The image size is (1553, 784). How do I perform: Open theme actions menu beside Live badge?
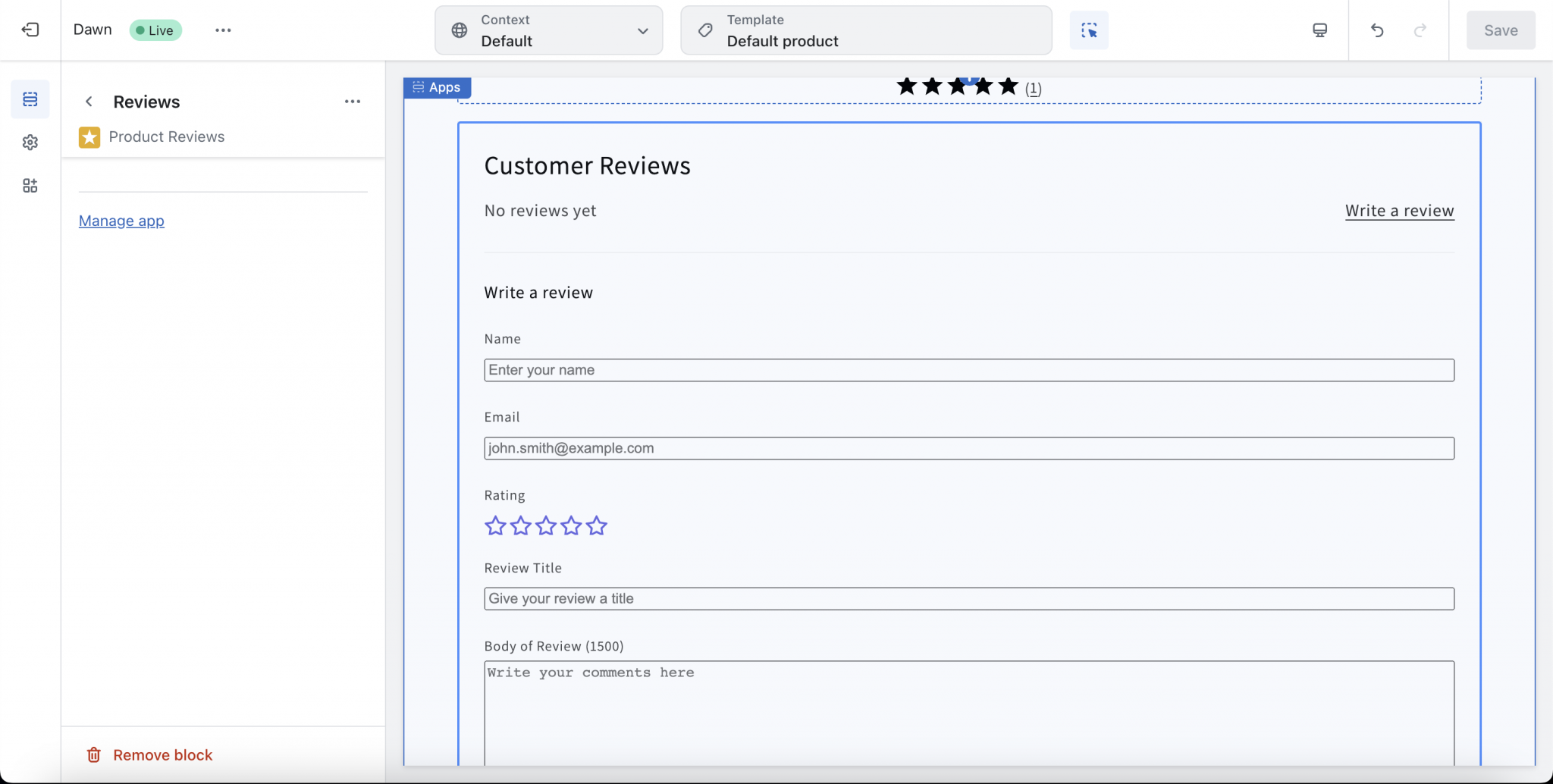[x=223, y=30]
